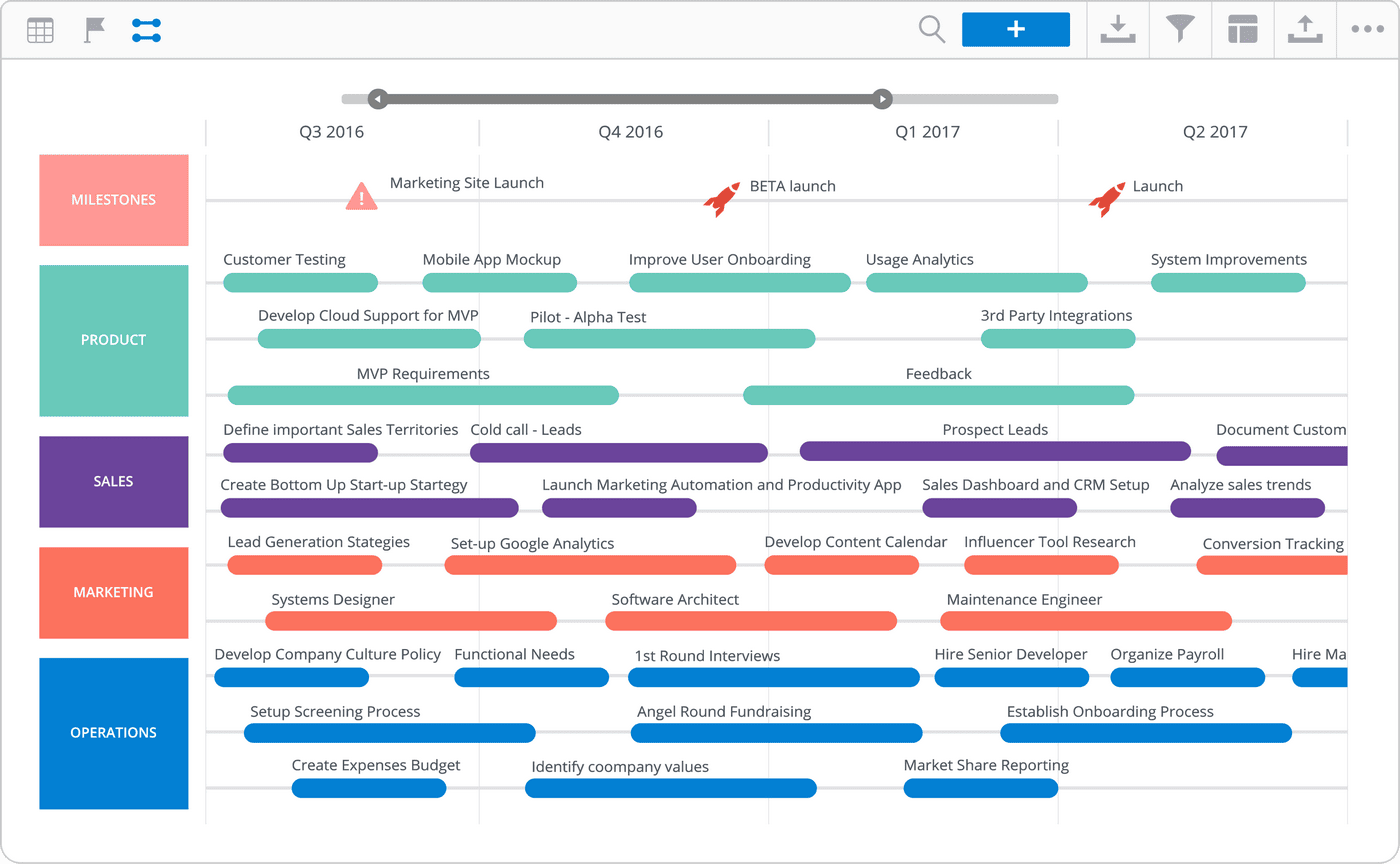Open the layout template icon

tap(1242, 30)
